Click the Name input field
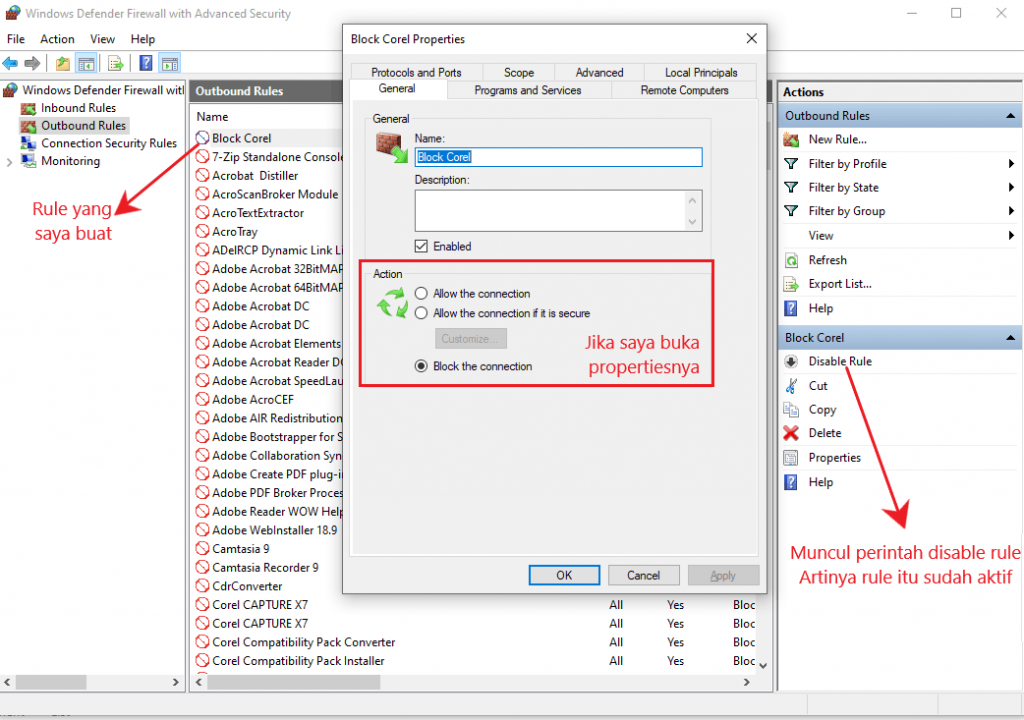 (558, 157)
